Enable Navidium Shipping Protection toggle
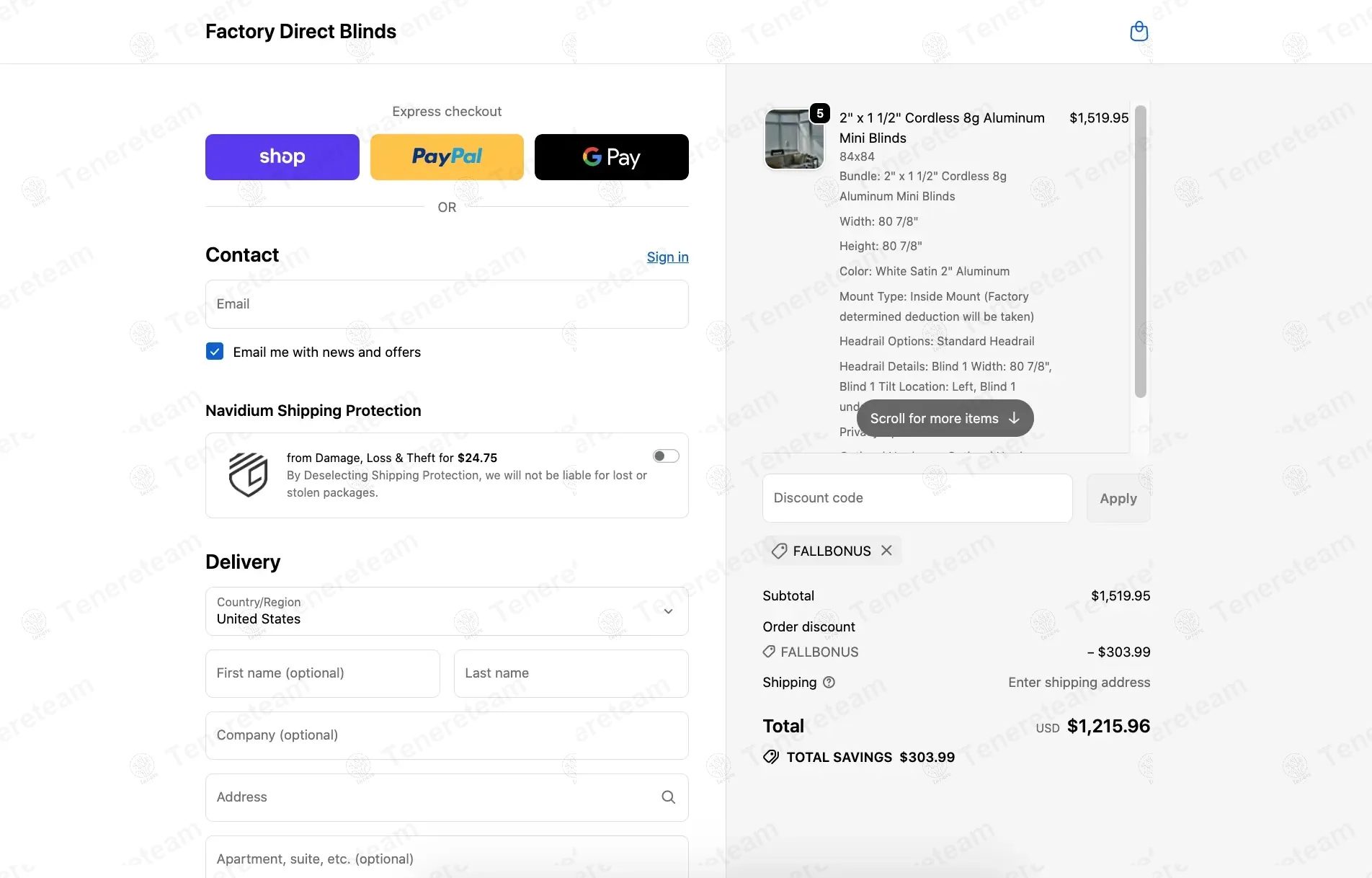The height and width of the screenshot is (878, 1372). coord(666,456)
